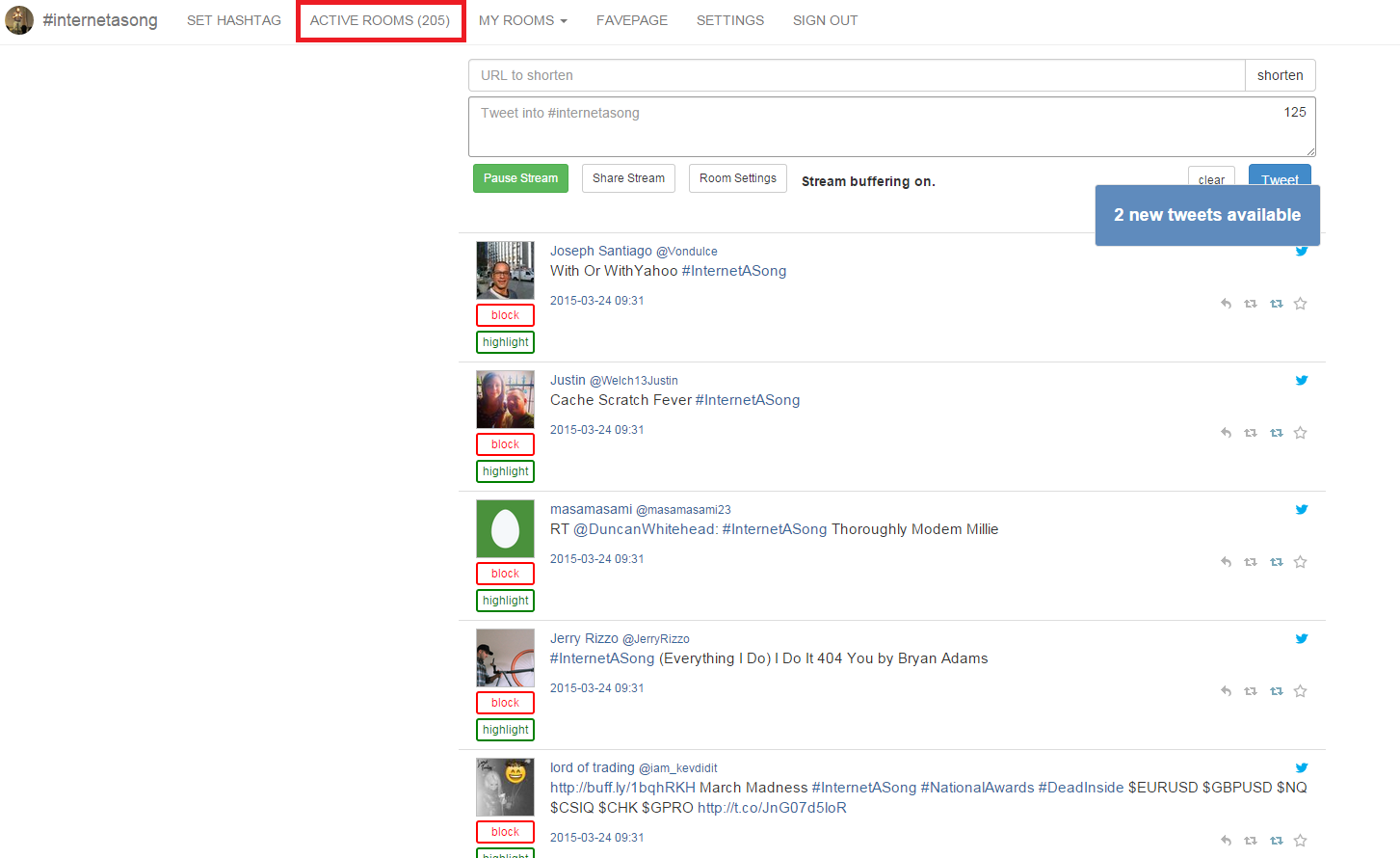Open Twitter bird icon on lord of trading's tweet
The height and width of the screenshot is (858, 1400).
coord(1302,767)
